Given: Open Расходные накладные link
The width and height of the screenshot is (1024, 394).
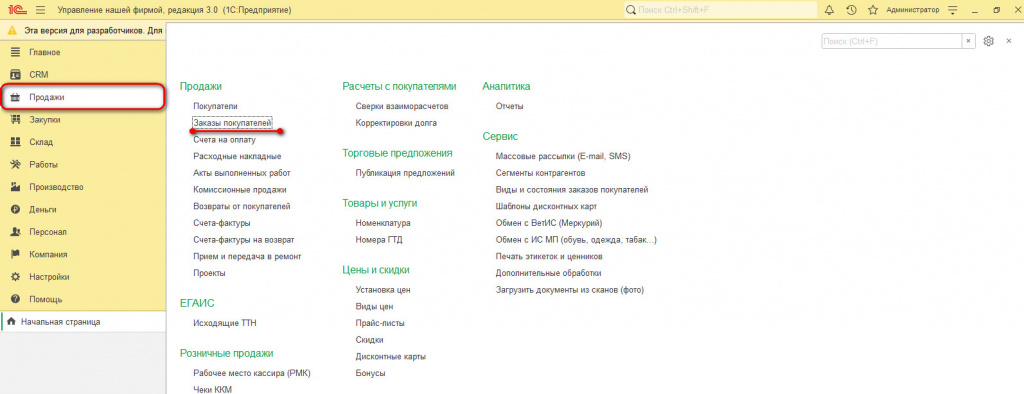Looking at the screenshot, I should click(x=237, y=156).
